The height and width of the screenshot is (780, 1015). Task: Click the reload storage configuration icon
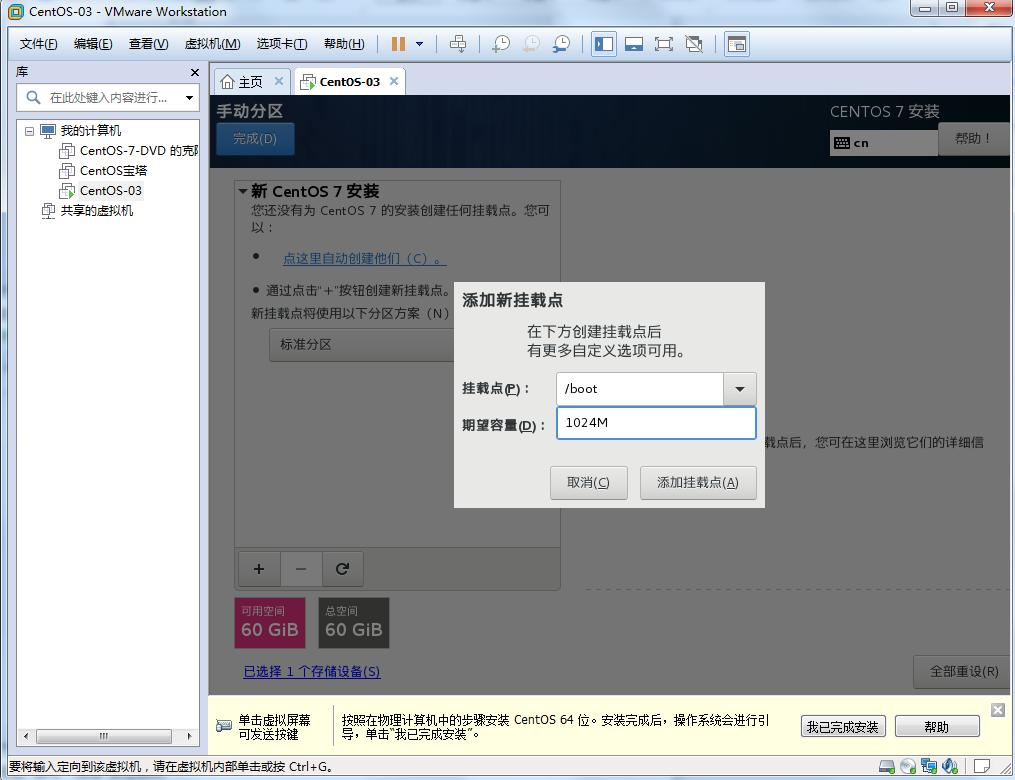342,569
